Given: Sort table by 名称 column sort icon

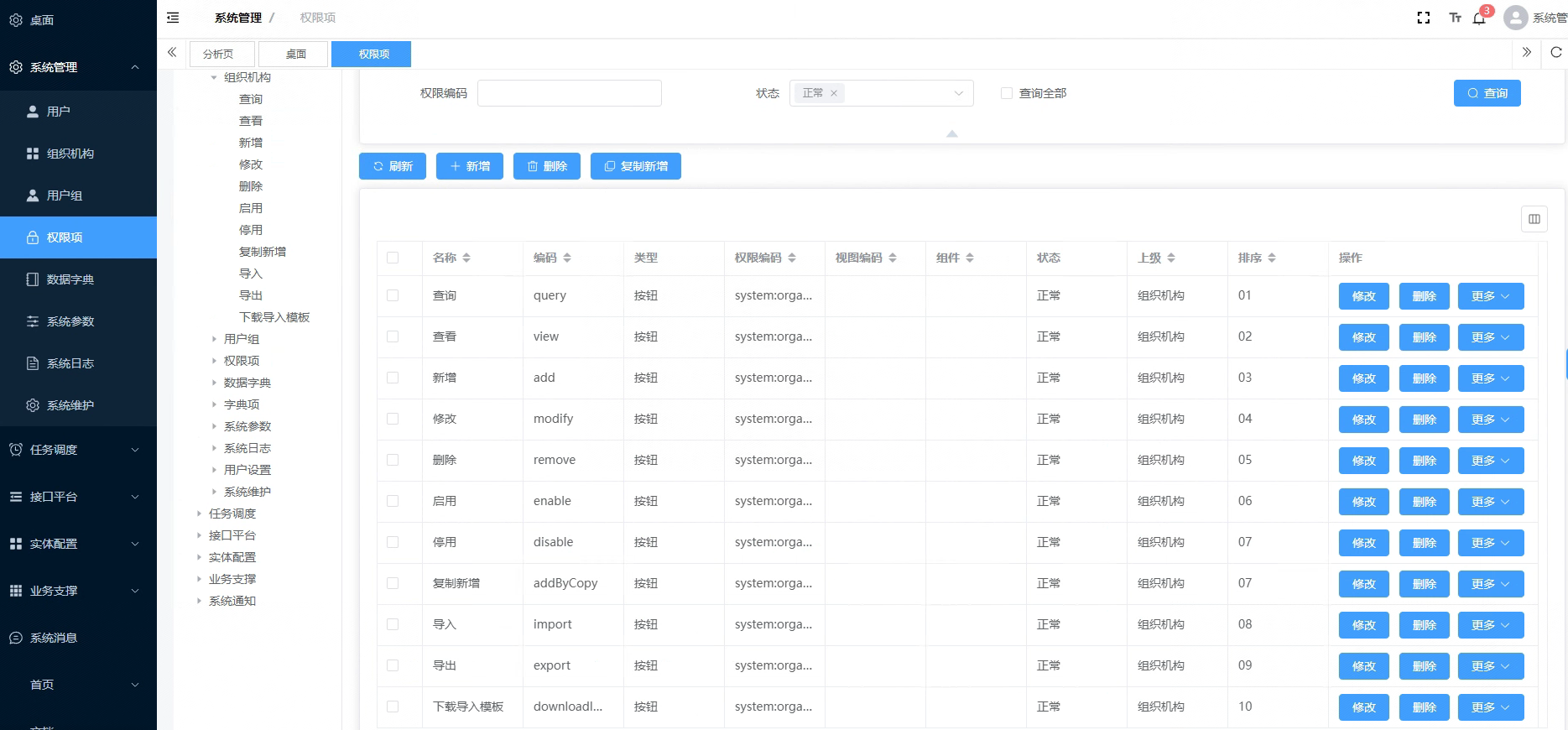Looking at the screenshot, I should point(466,258).
